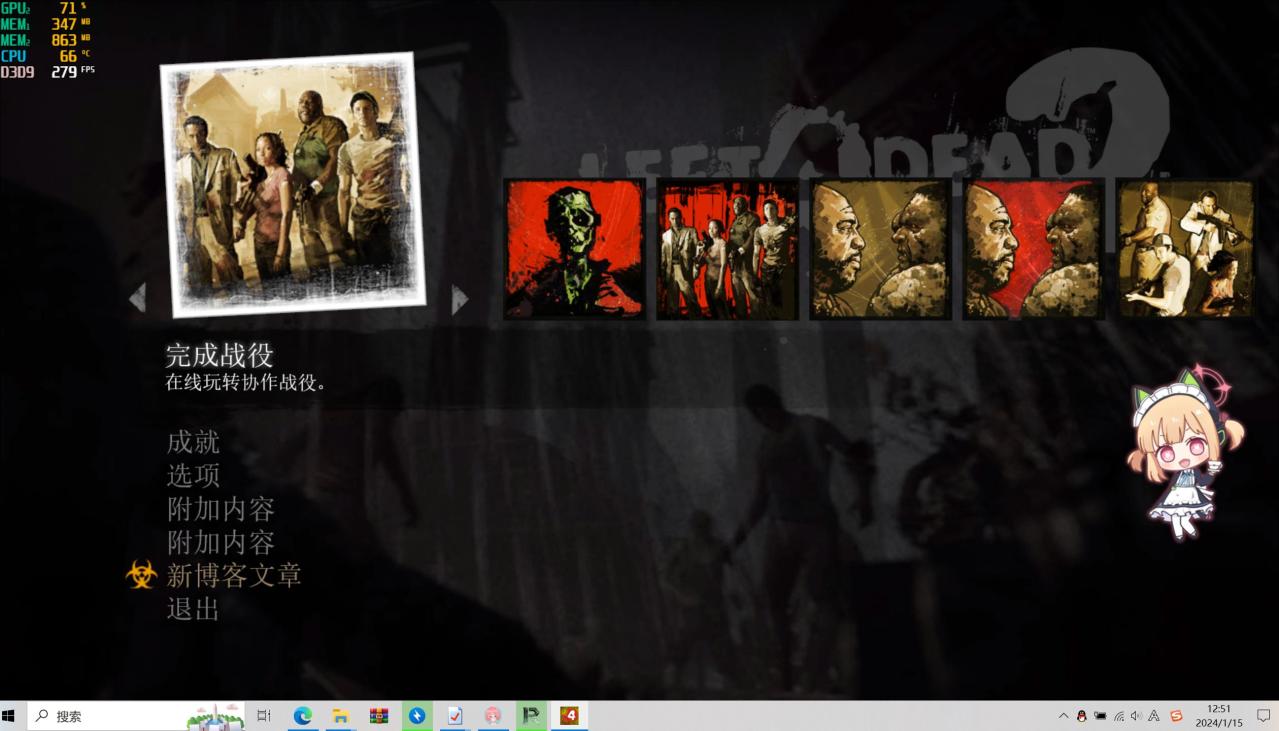Open WinRAR from the taskbar
The image size is (1279, 731).
click(x=379, y=716)
